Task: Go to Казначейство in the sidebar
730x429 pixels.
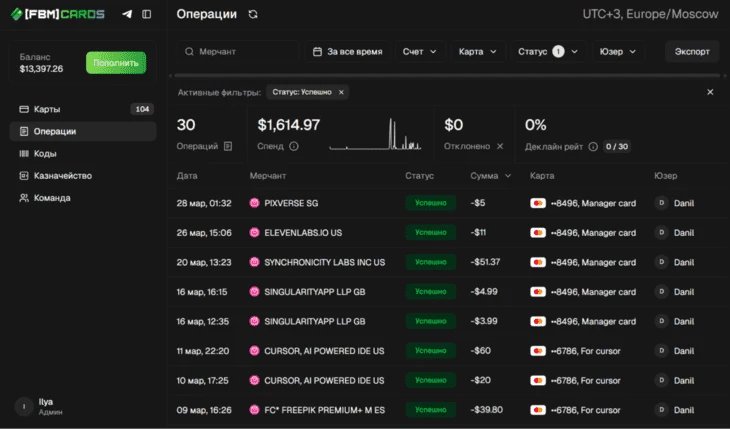Action: [x=62, y=176]
